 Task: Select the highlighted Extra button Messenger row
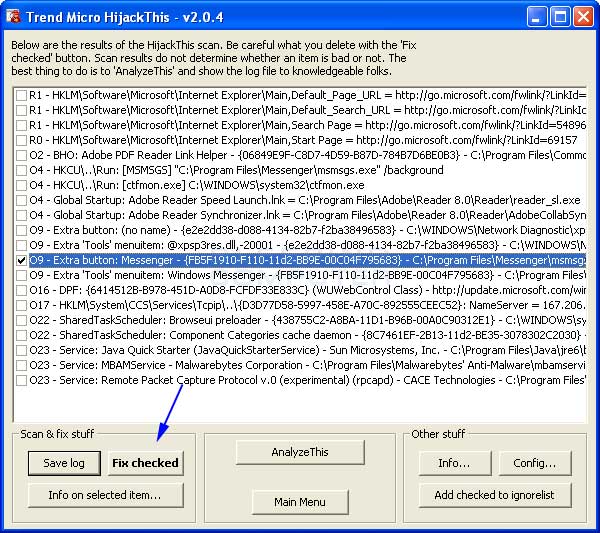tap(308, 260)
